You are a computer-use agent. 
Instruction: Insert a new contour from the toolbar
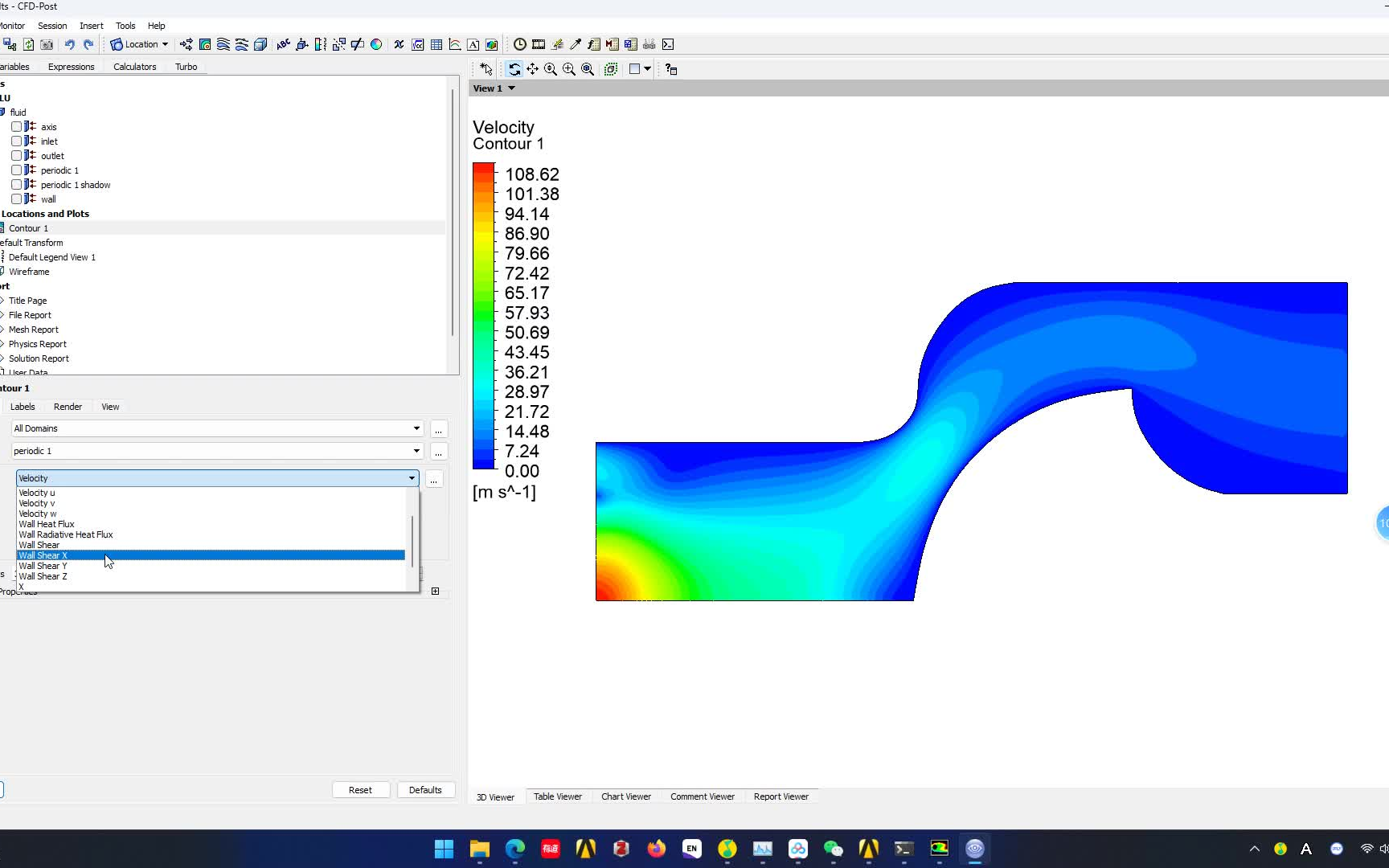pyautogui.click(x=204, y=45)
